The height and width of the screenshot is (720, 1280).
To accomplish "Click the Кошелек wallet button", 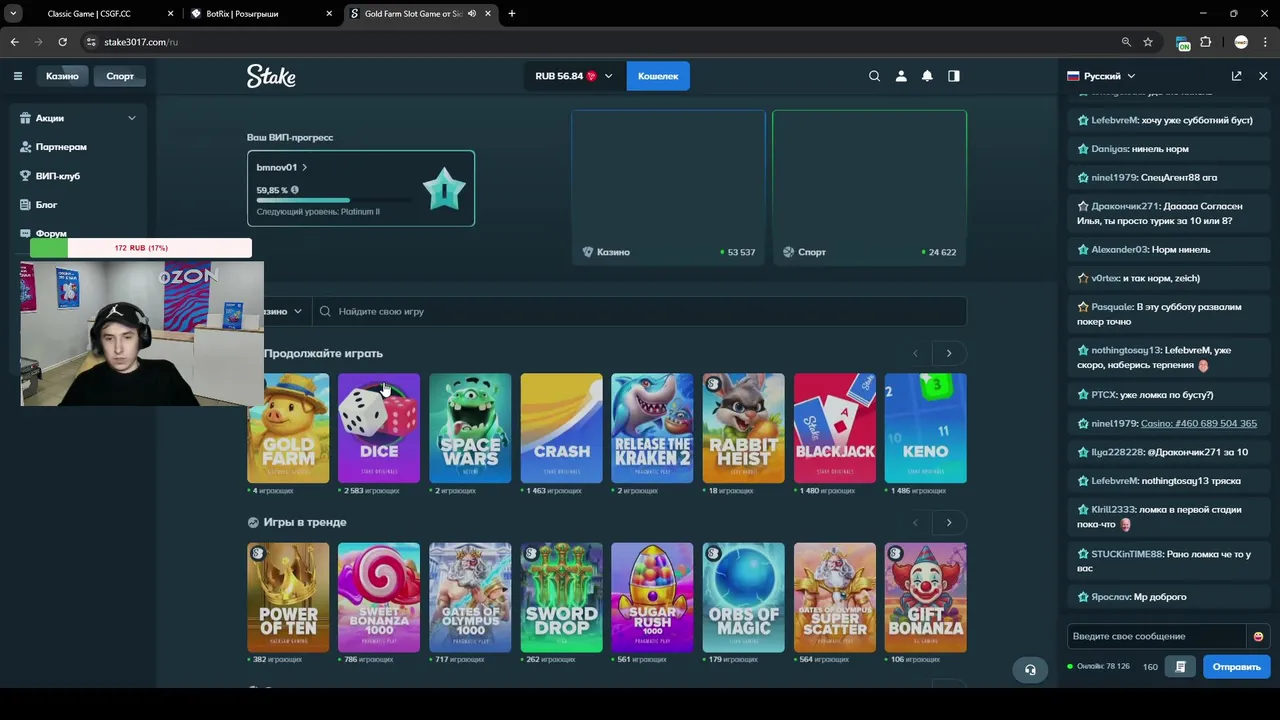I will [x=658, y=76].
